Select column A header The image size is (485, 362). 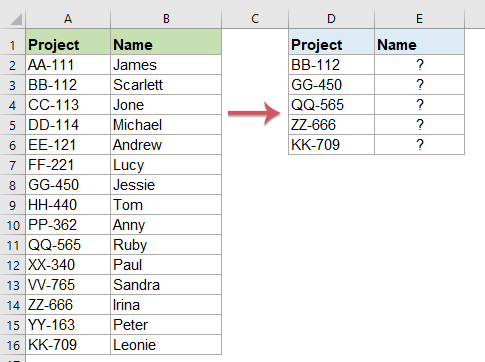pos(68,19)
